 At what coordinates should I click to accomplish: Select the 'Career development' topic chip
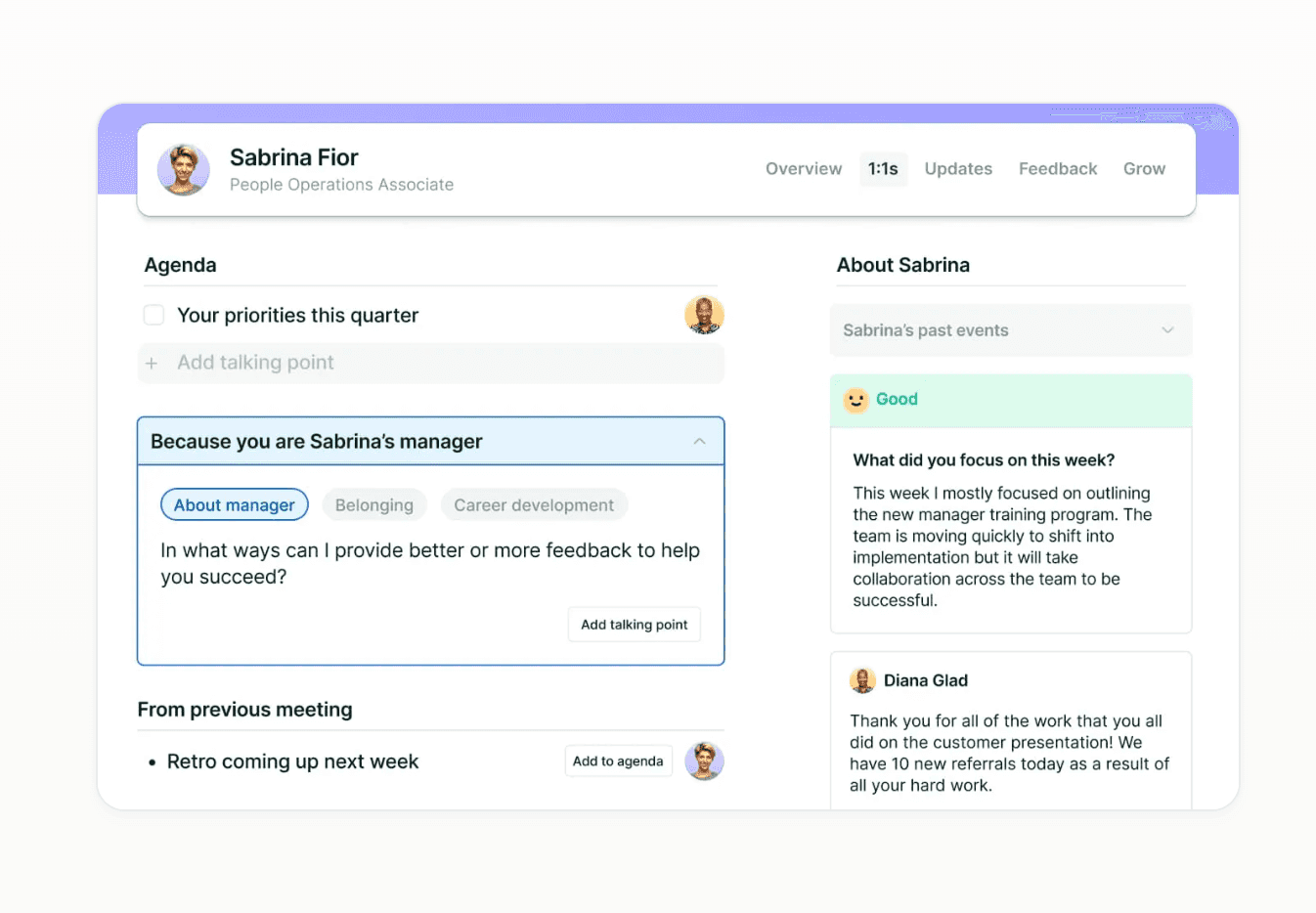coord(534,505)
